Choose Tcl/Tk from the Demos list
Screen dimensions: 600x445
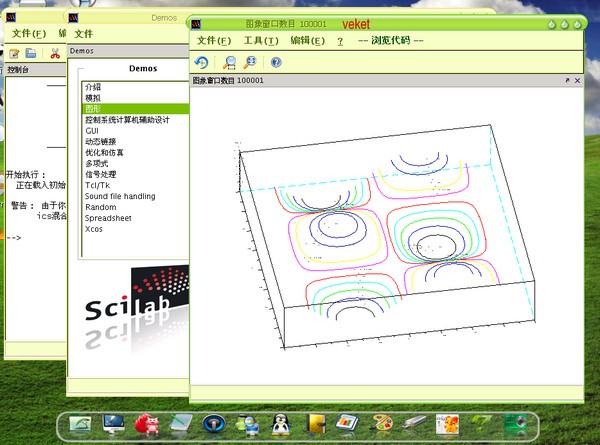tap(98, 185)
